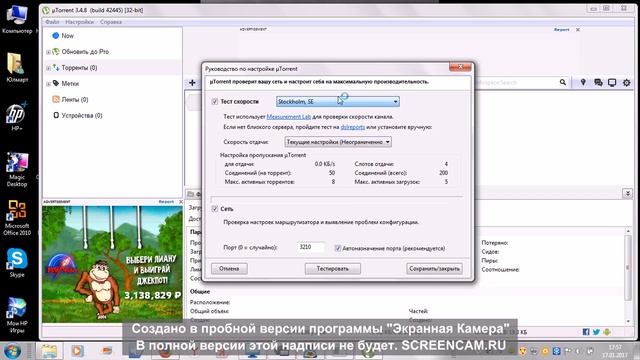Open the Обновить до Pro sidebar entry
This screenshot has height=360, width=640.
(x=85, y=52)
